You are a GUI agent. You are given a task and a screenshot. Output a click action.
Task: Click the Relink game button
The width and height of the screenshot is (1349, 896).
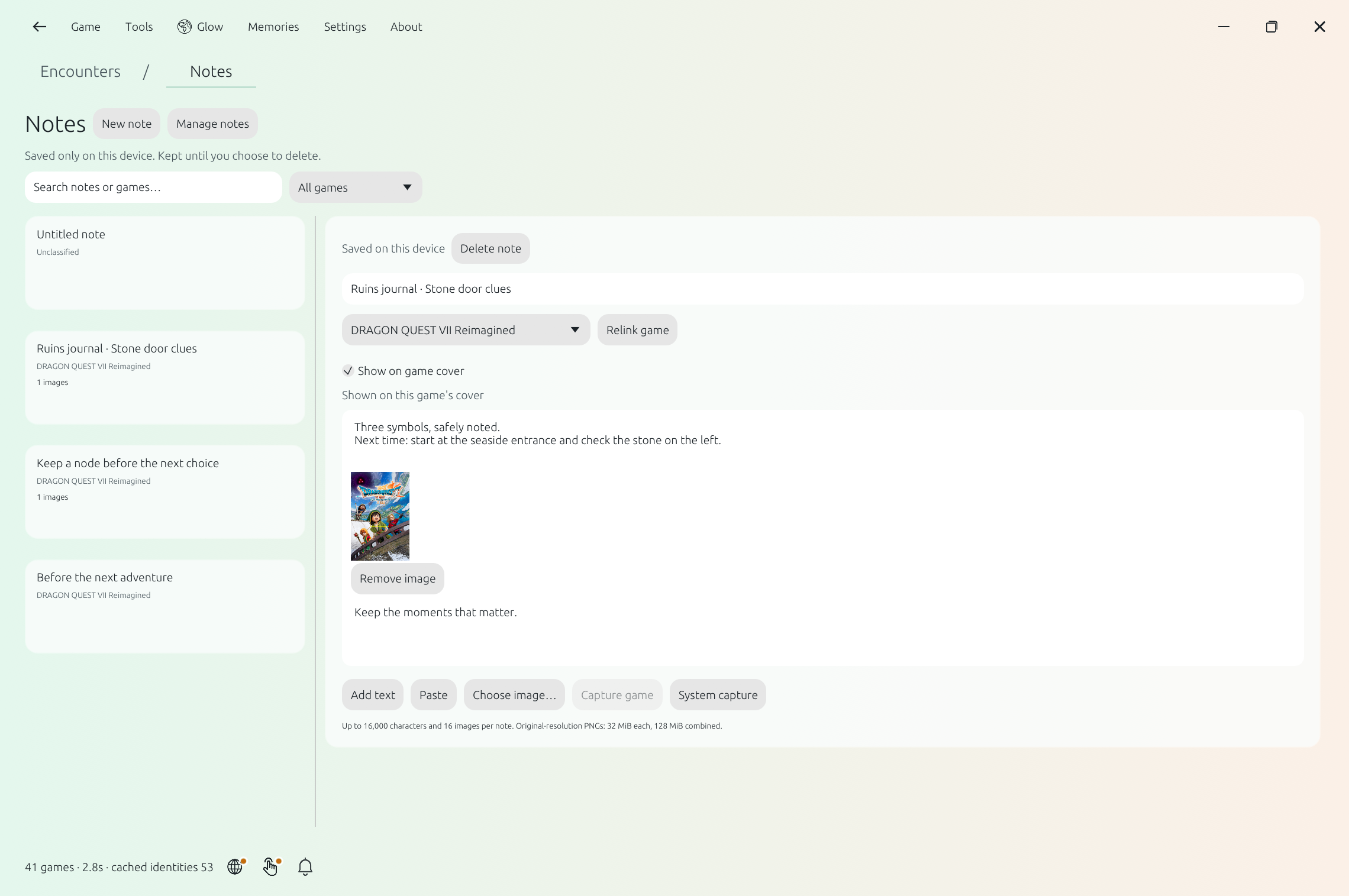pos(637,330)
